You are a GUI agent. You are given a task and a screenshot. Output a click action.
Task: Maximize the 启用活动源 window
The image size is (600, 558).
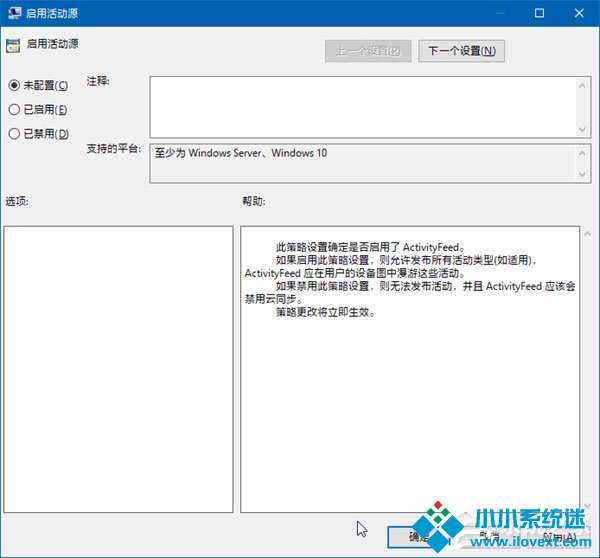pyautogui.click(x=539, y=13)
